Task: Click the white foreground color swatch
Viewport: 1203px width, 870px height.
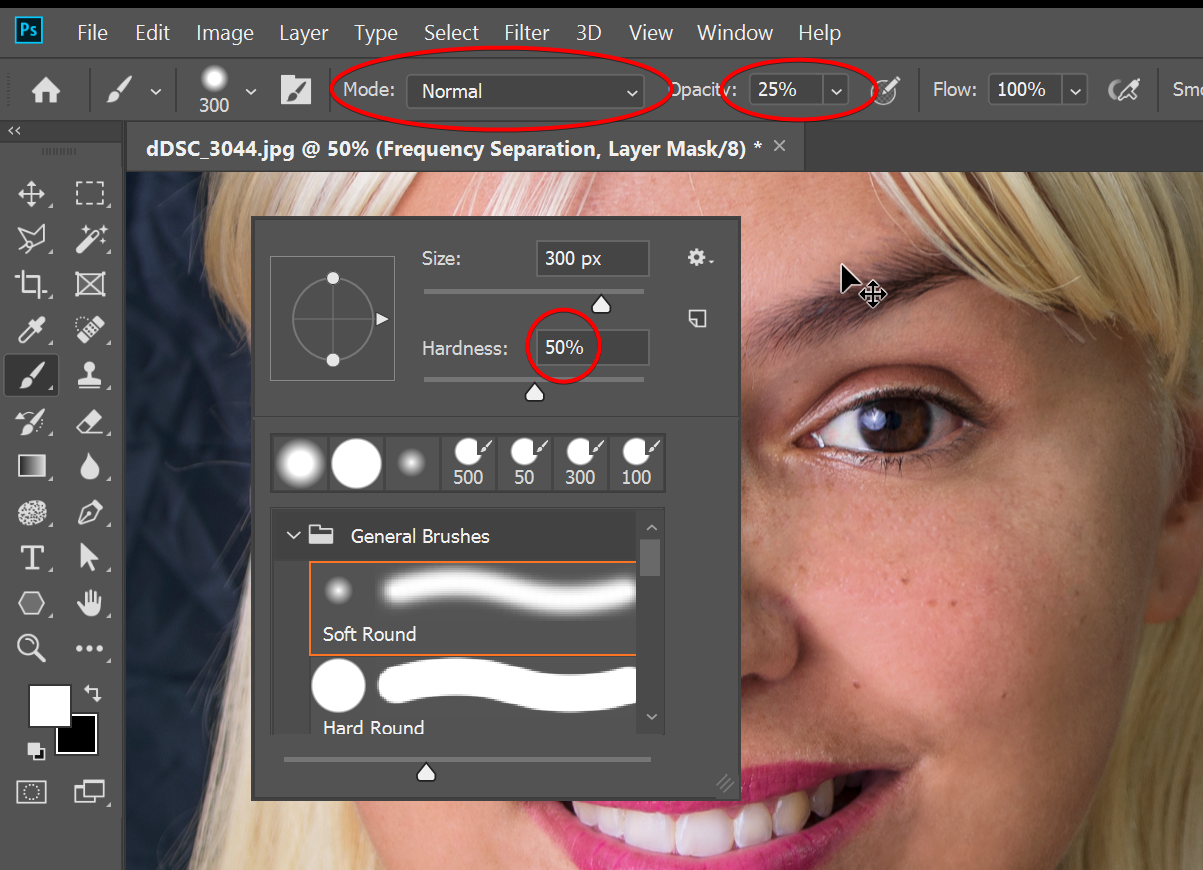Action: click(49, 705)
